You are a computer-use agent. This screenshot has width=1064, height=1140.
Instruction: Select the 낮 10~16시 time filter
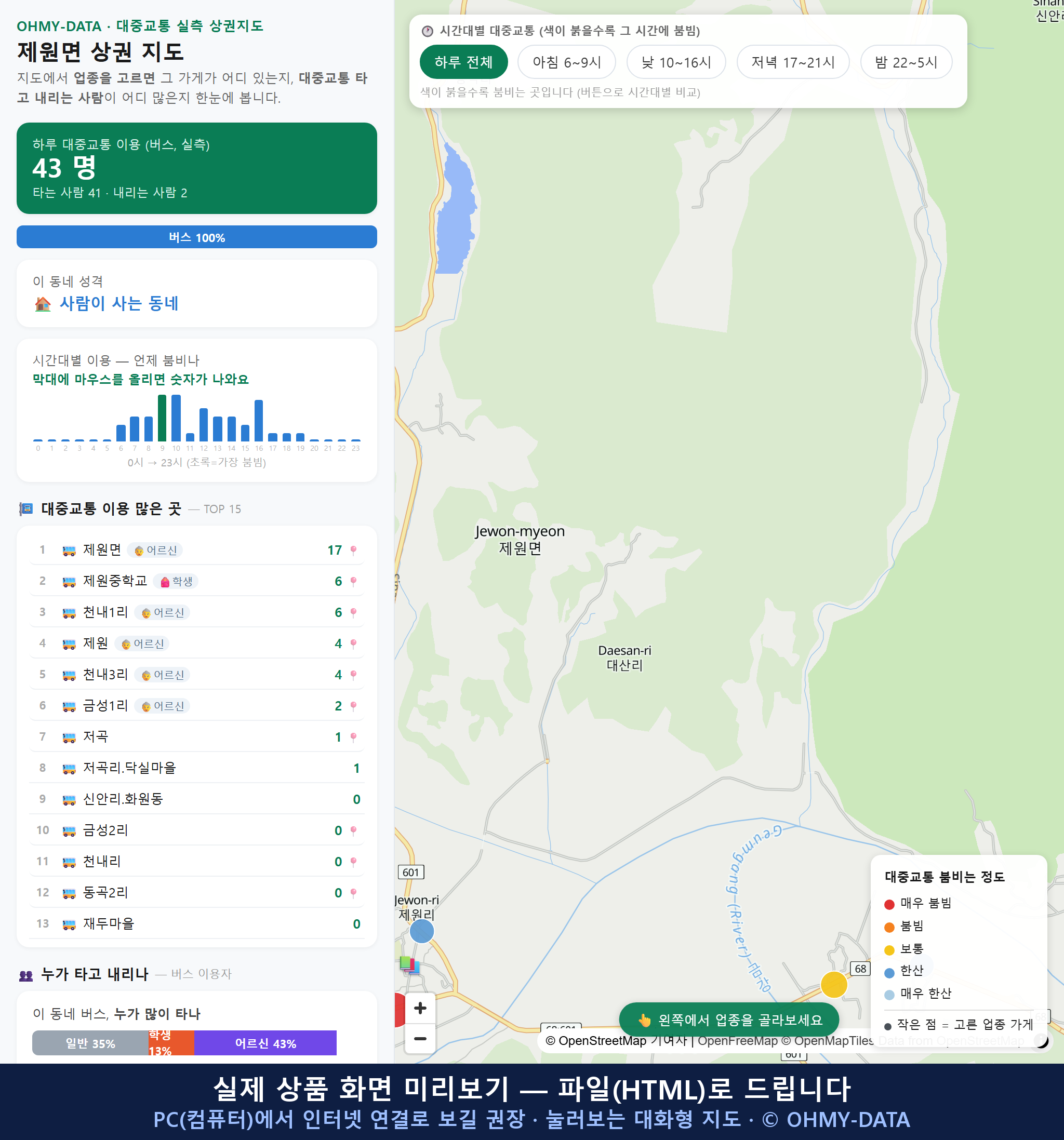(x=676, y=62)
